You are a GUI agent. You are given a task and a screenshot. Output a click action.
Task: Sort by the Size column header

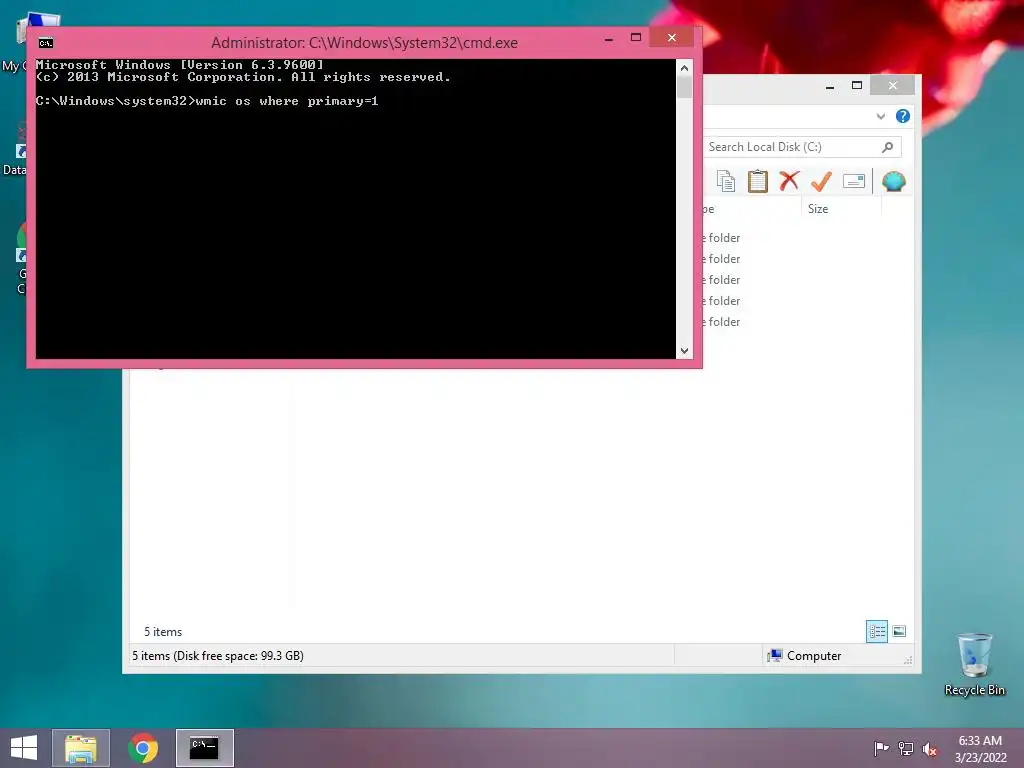point(841,209)
